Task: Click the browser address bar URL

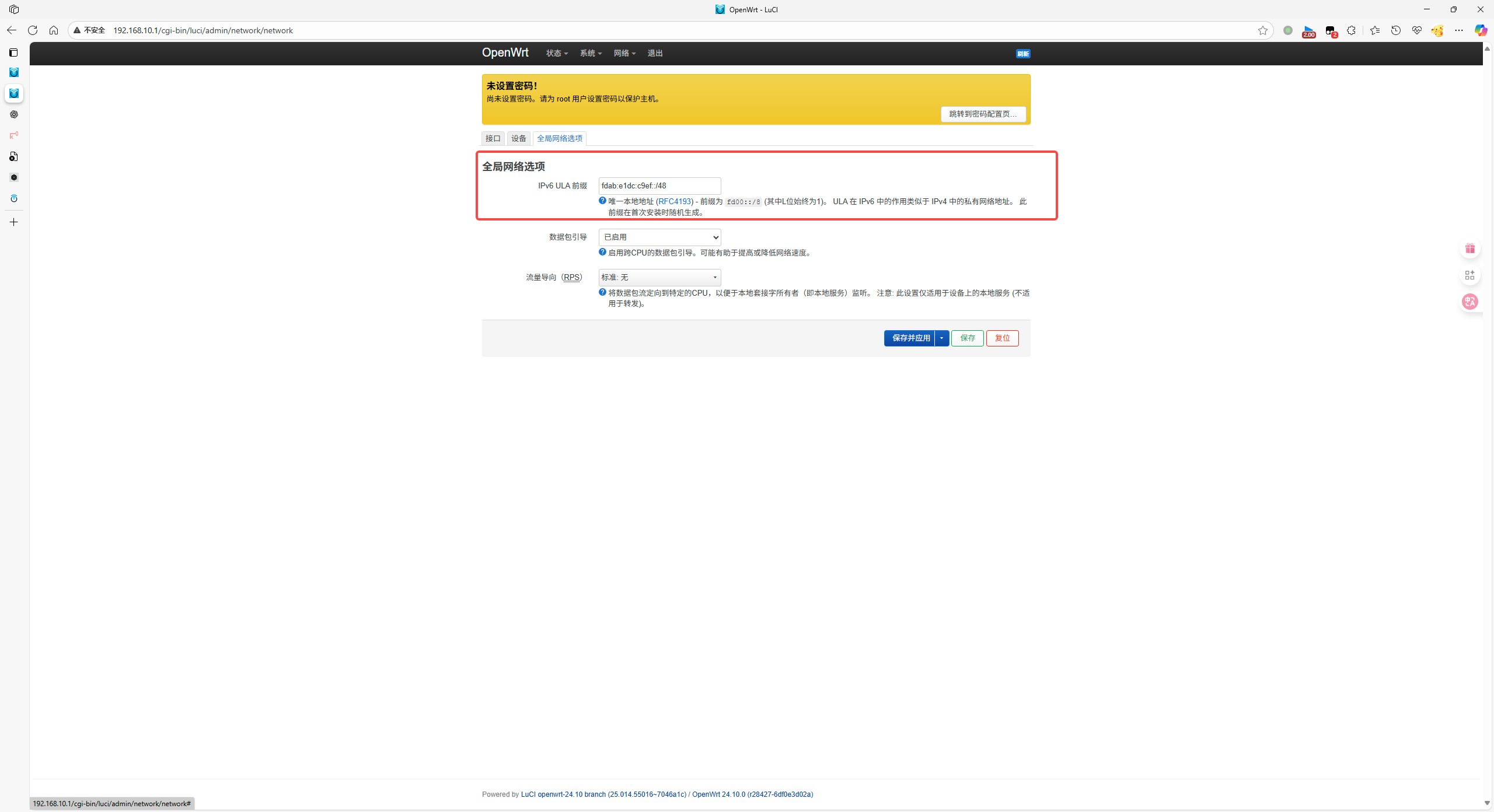Action: point(203,30)
